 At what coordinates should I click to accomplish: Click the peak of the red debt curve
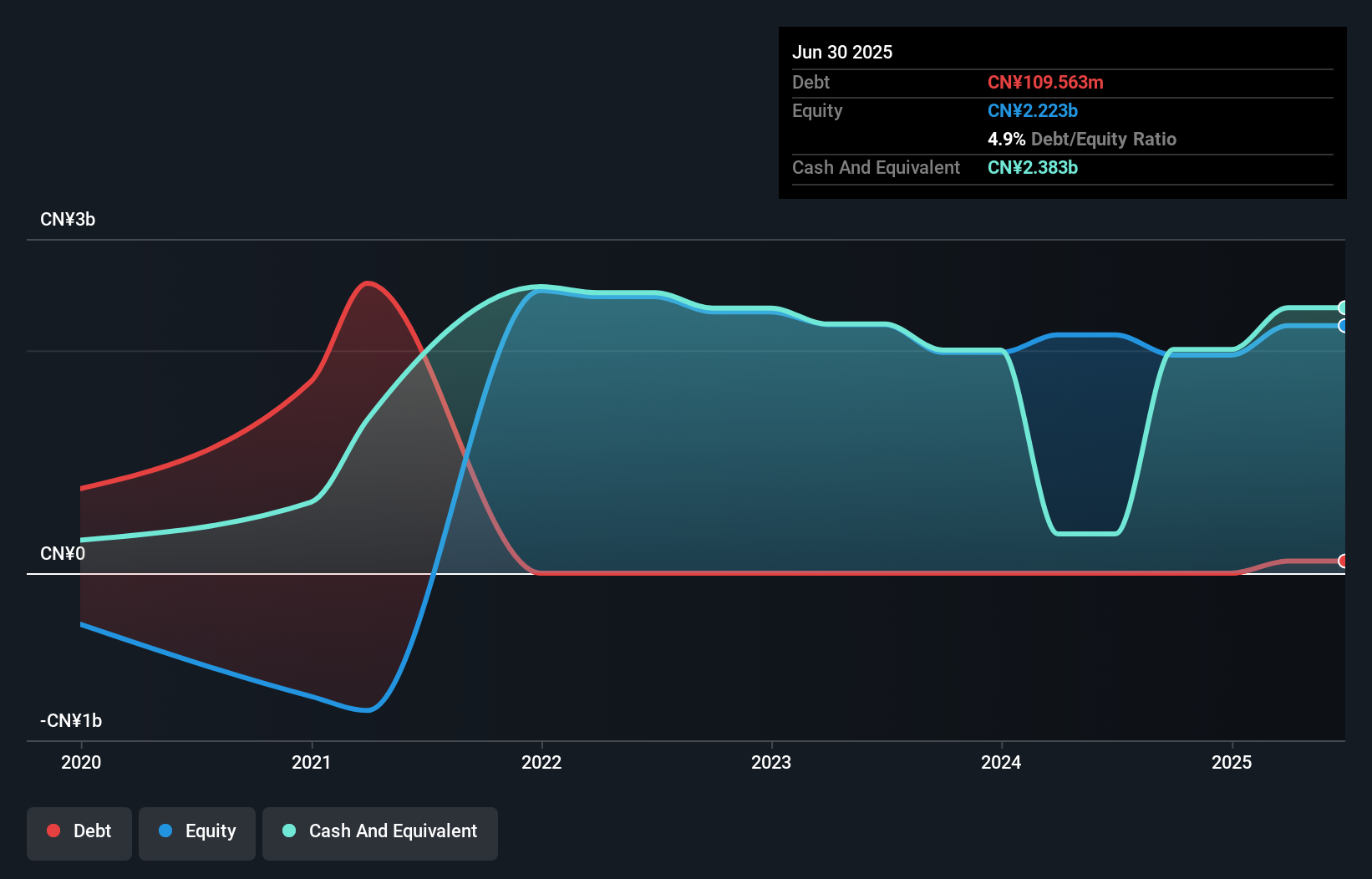coord(368,284)
